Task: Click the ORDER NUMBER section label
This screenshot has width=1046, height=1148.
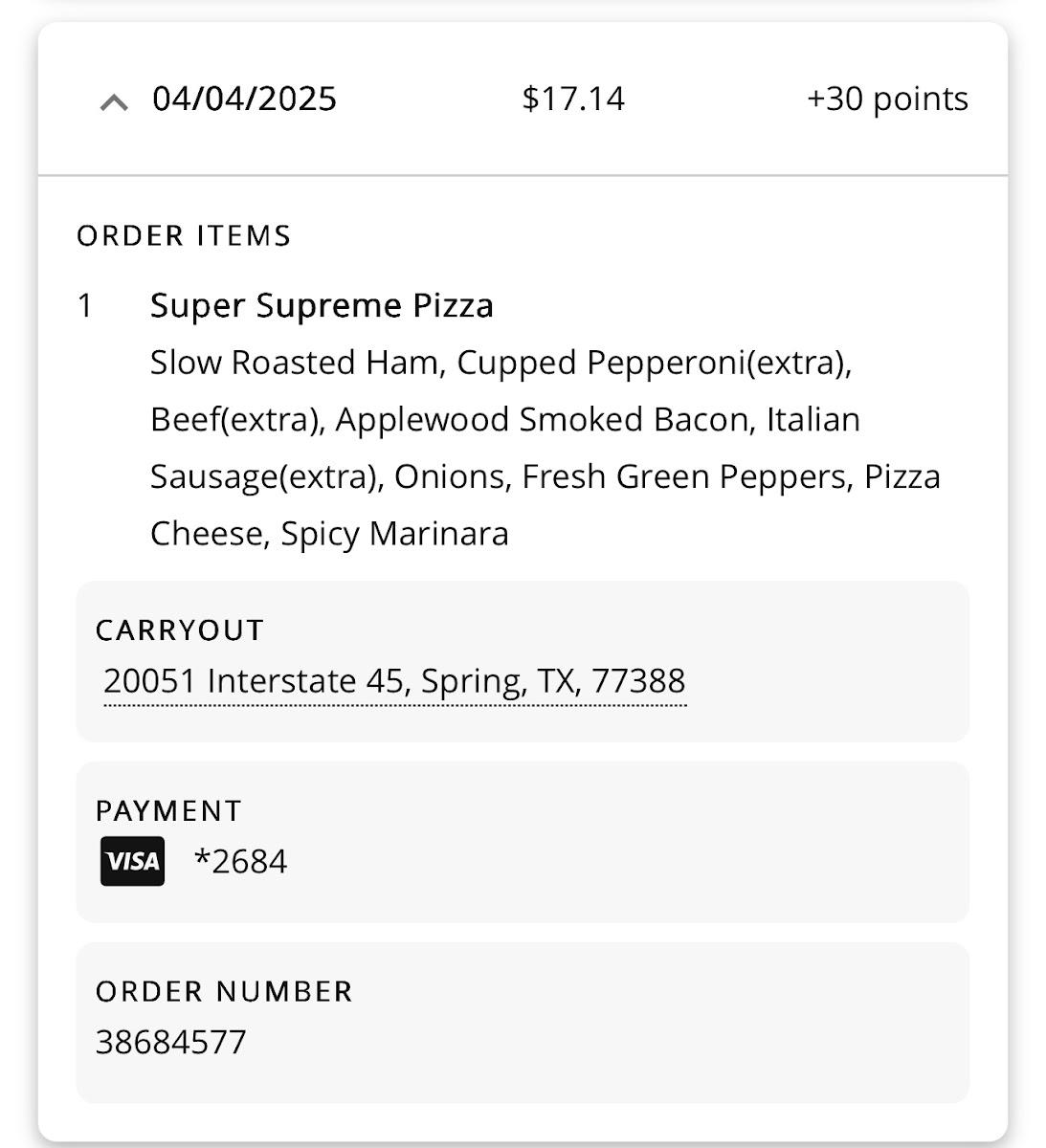Action: pos(224,992)
